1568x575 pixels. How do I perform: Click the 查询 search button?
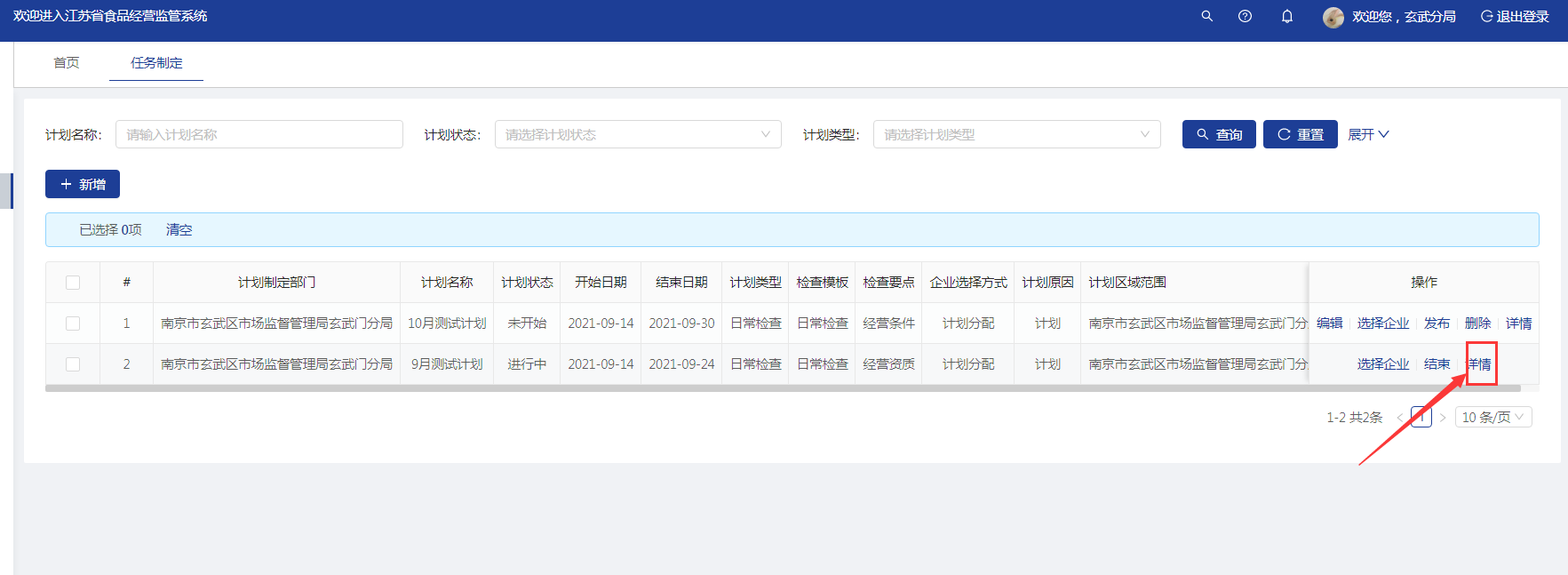tap(1219, 134)
